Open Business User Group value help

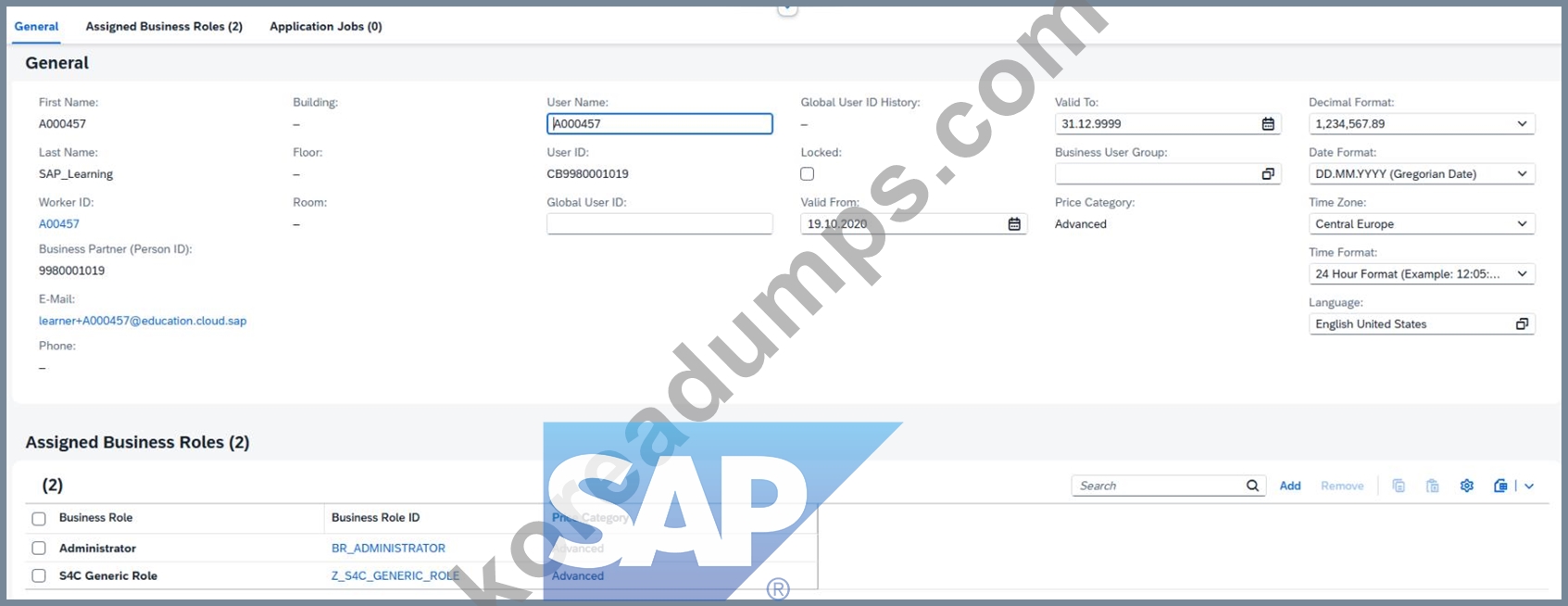coord(1268,174)
